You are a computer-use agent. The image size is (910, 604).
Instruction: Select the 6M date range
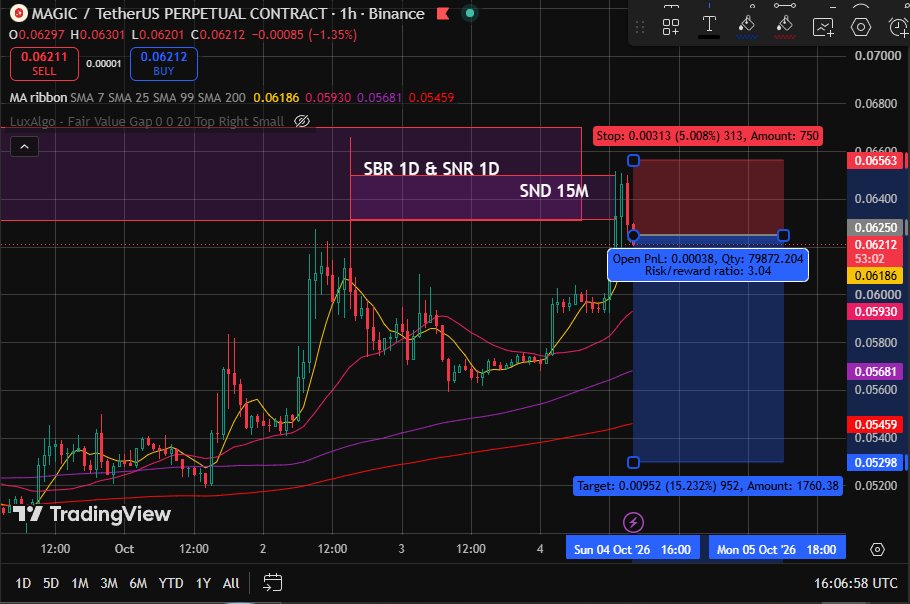(x=138, y=583)
